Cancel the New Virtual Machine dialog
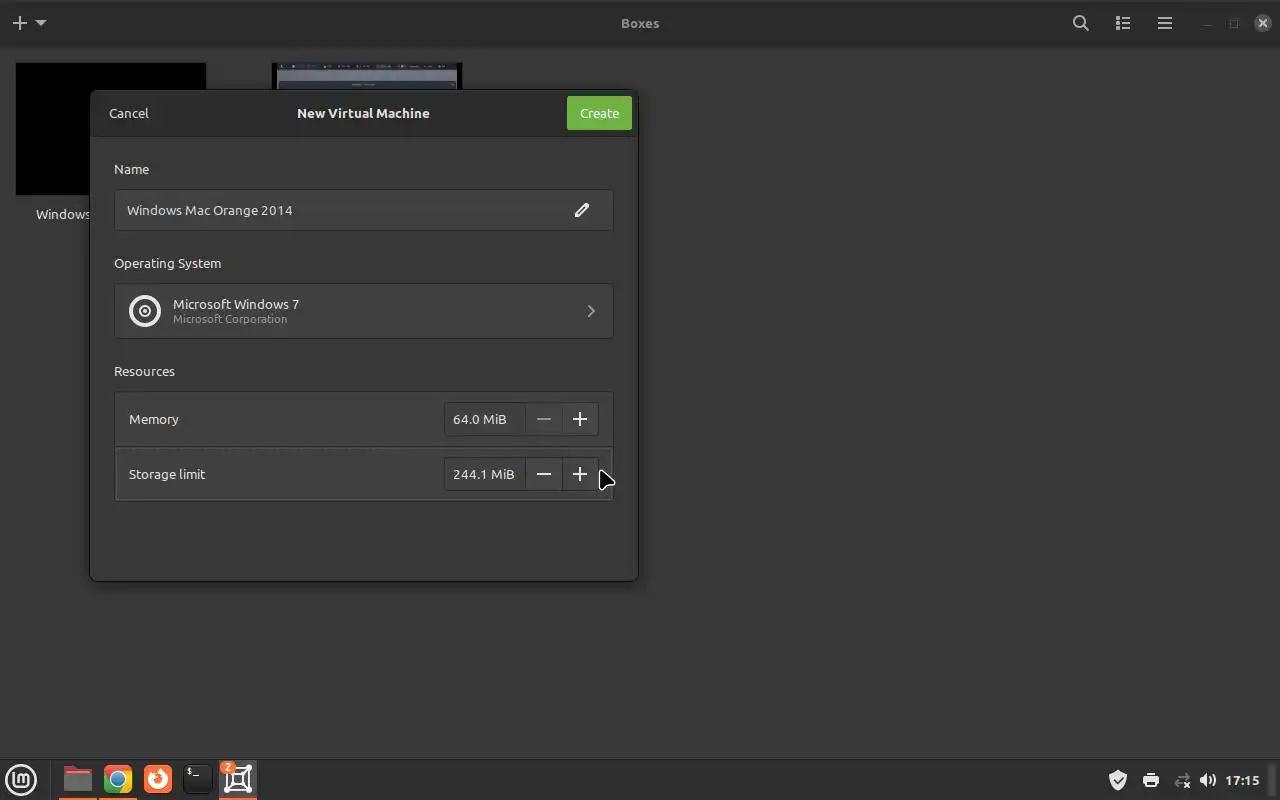The width and height of the screenshot is (1280, 800). point(129,113)
